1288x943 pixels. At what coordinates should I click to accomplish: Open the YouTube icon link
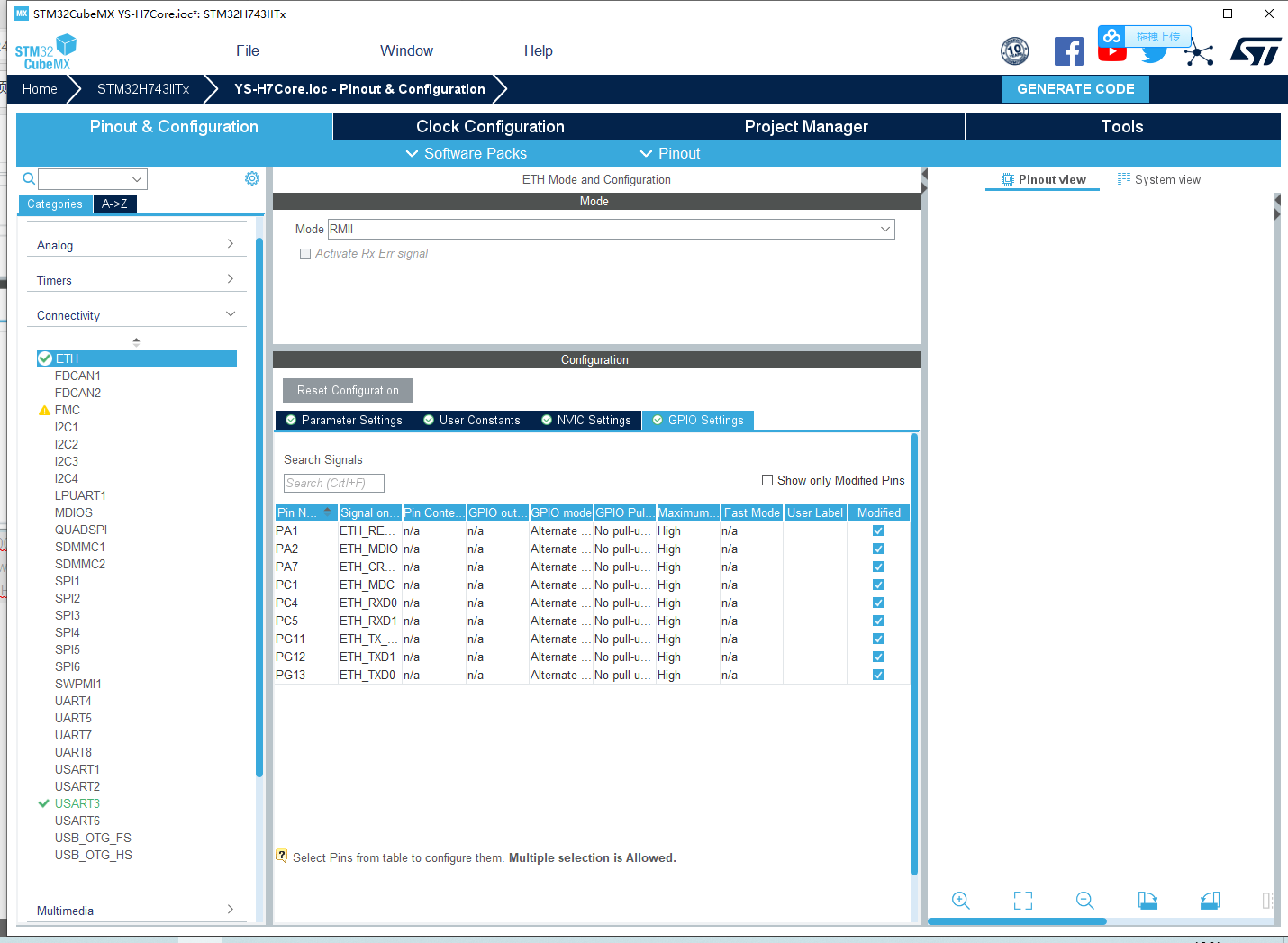(x=1112, y=52)
